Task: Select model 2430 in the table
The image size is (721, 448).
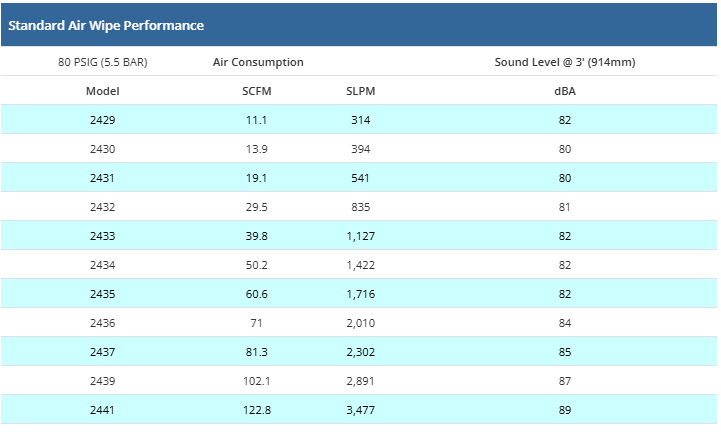Action: click(x=104, y=149)
